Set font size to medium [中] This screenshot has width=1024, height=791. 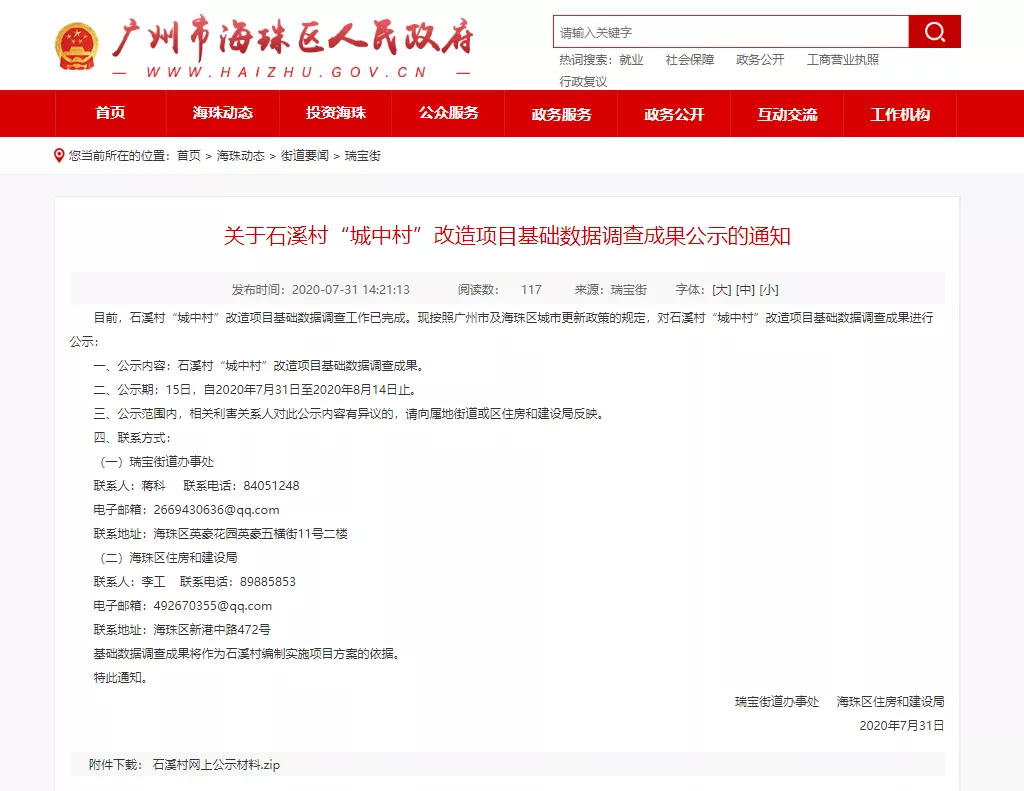pyautogui.click(x=745, y=289)
